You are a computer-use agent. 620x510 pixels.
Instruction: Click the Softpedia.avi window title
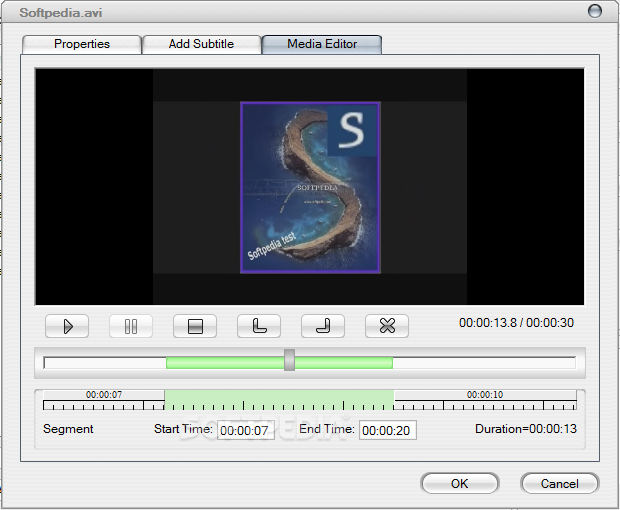pyautogui.click(x=61, y=13)
